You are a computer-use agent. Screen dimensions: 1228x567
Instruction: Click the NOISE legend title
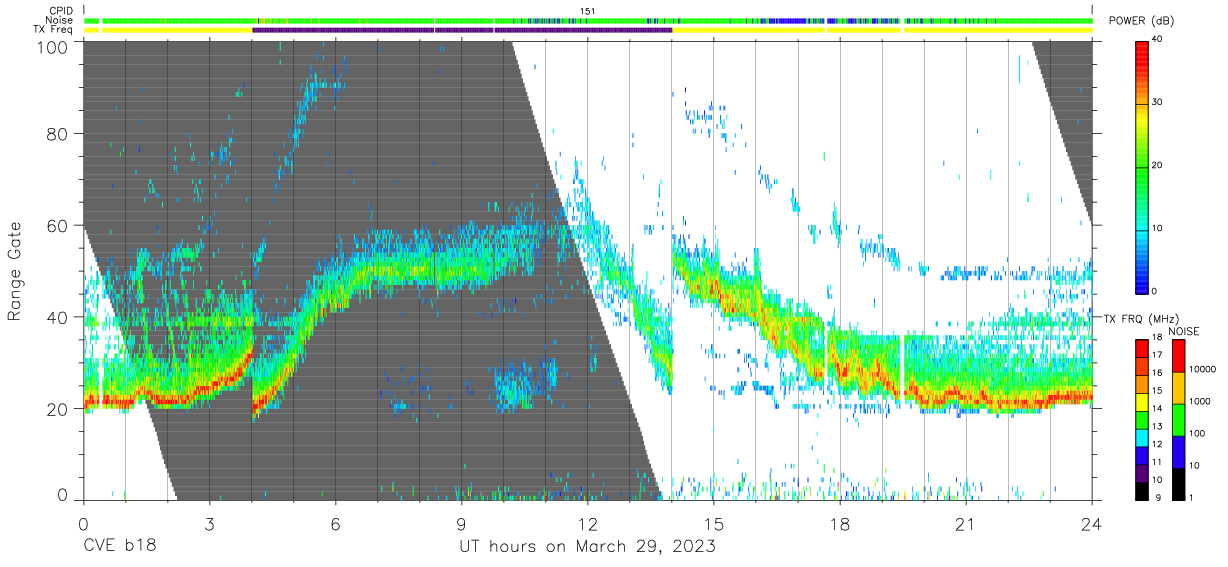coord(1183,331)
